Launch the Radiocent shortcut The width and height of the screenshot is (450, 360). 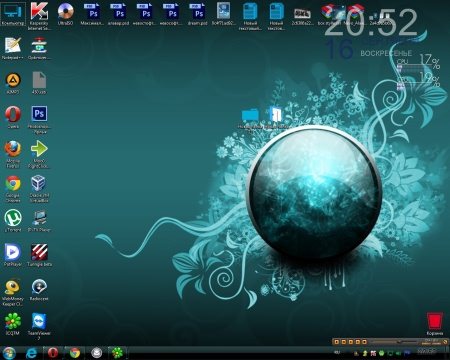coord(39,290)
